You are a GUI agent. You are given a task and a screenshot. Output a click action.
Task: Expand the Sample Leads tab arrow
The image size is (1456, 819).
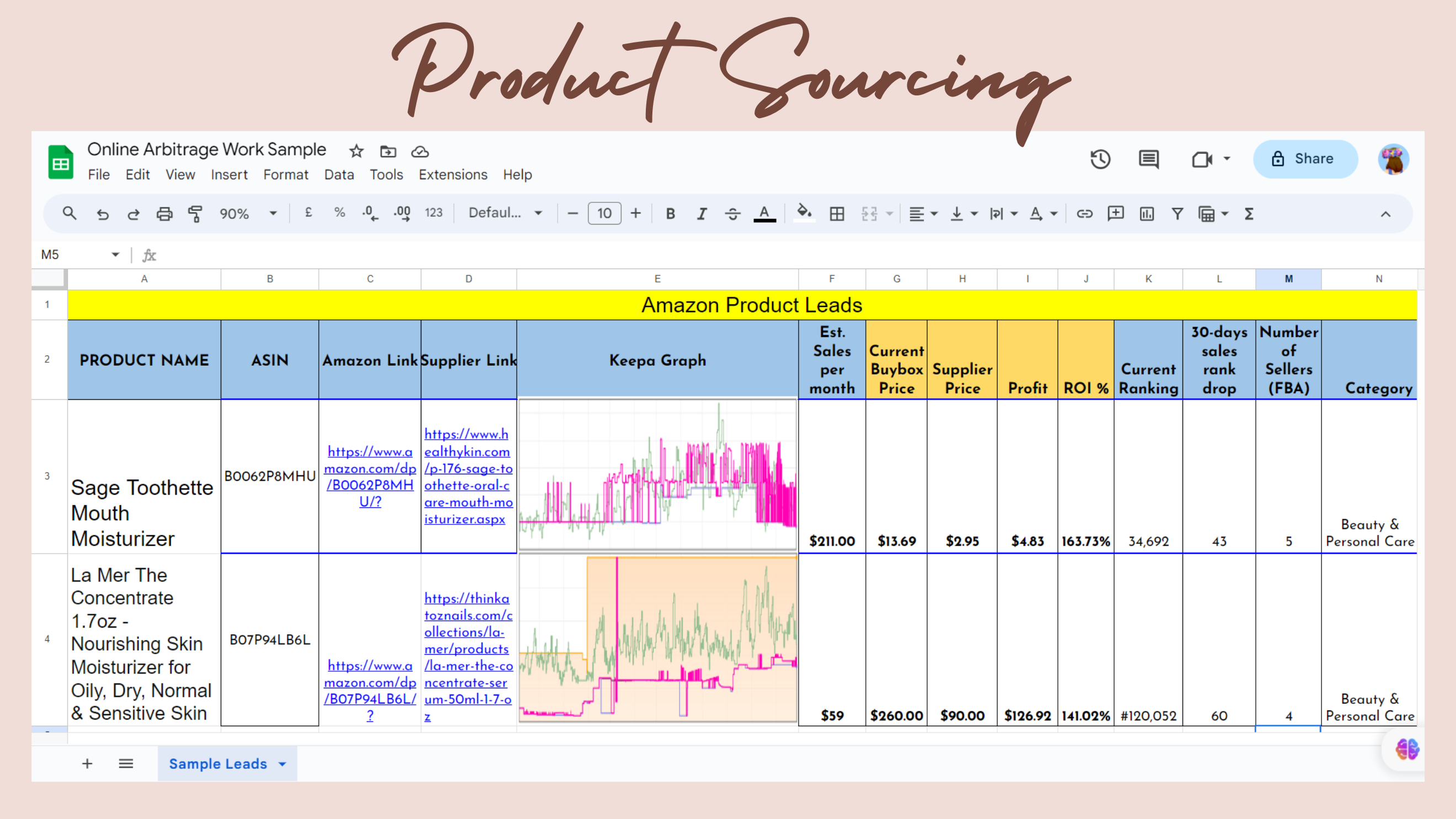282,764
